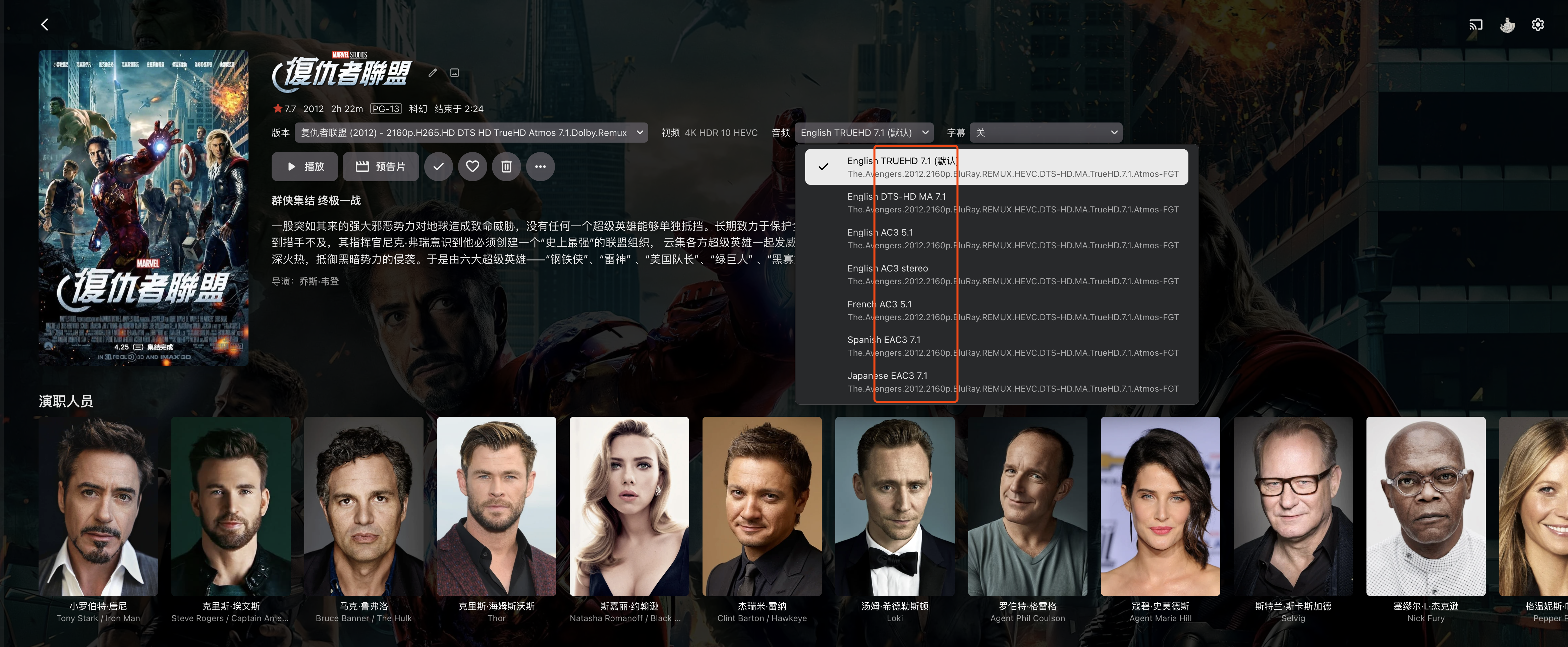Click the 7.7 star rating
The image size is (1568, 647).
tap(284, 109)
